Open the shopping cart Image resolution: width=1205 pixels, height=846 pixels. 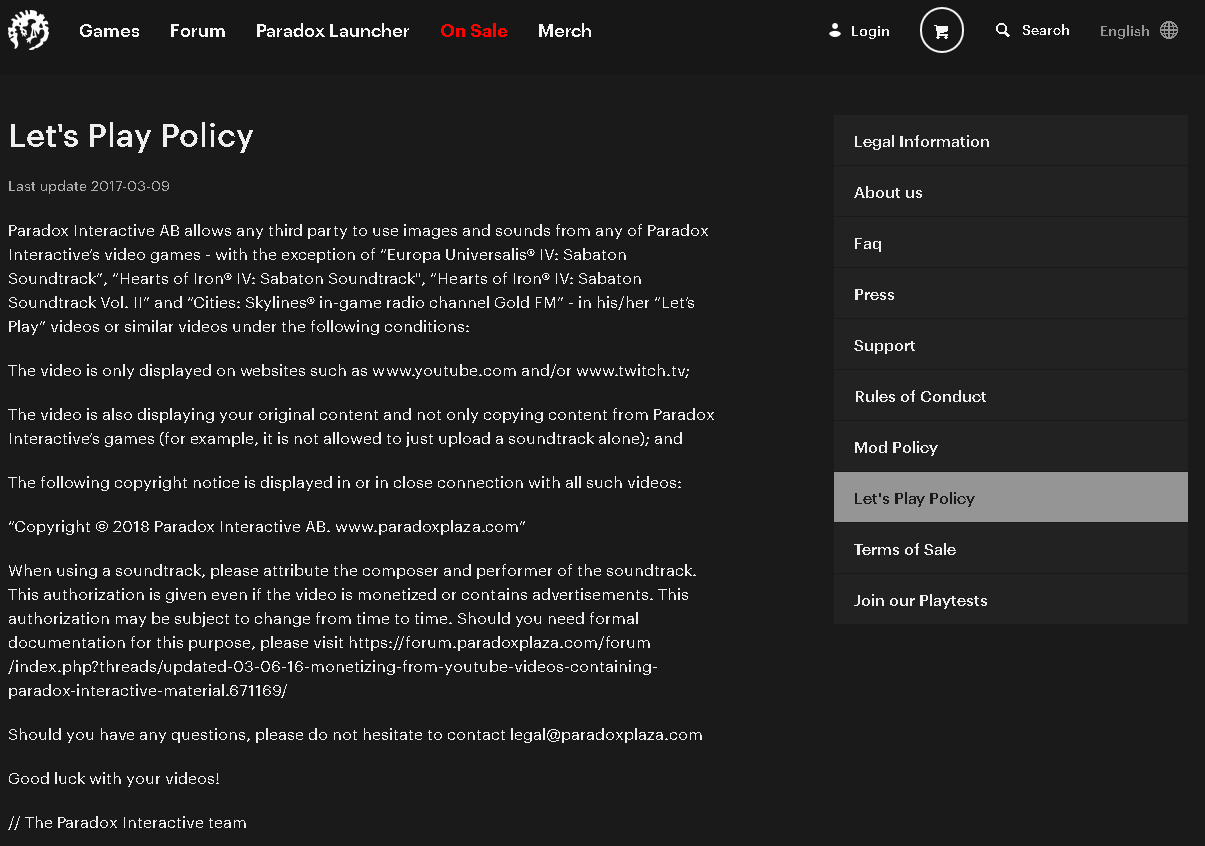941,31
